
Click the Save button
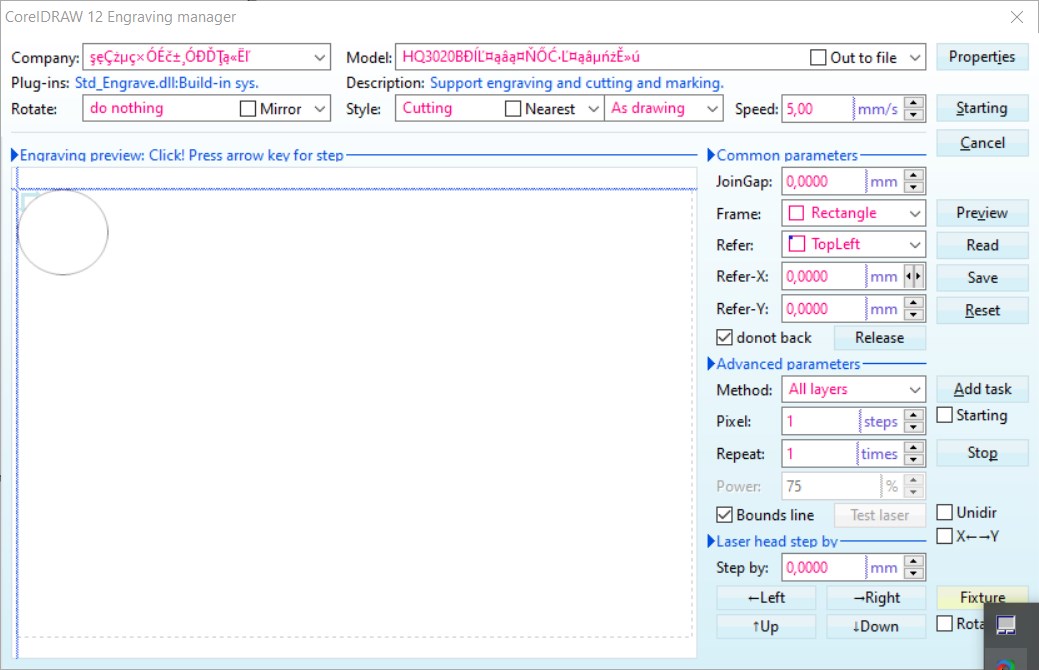(981, 278)
